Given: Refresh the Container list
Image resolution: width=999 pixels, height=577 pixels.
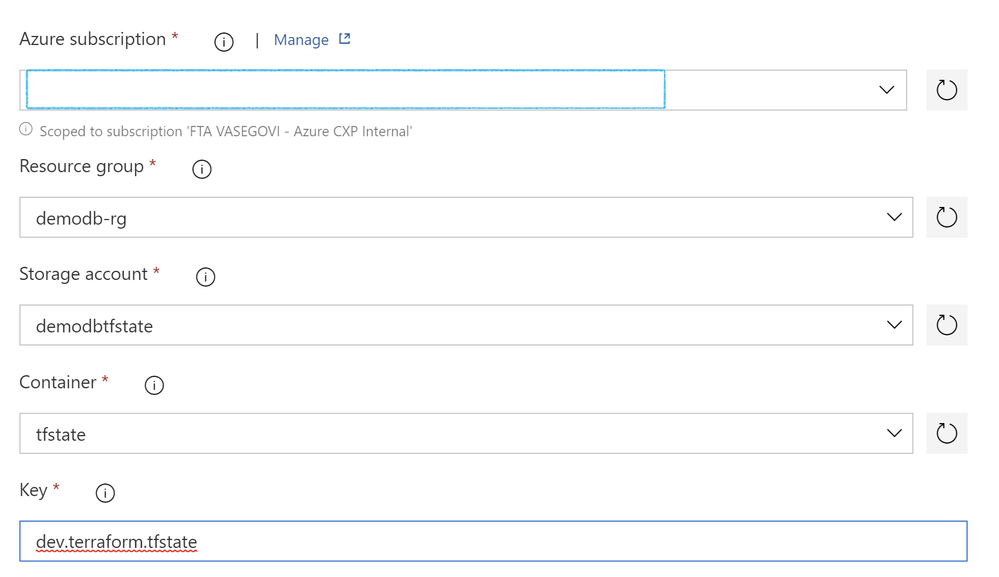Looking at the screenshot, I should [x=947, y=433].
